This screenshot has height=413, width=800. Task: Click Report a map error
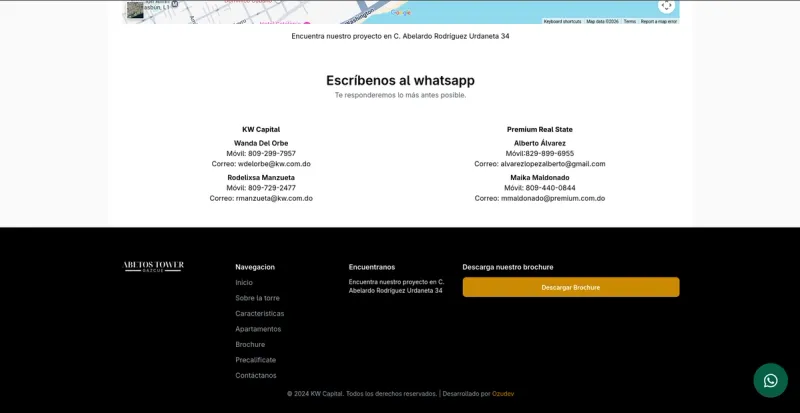pos(659,21)
